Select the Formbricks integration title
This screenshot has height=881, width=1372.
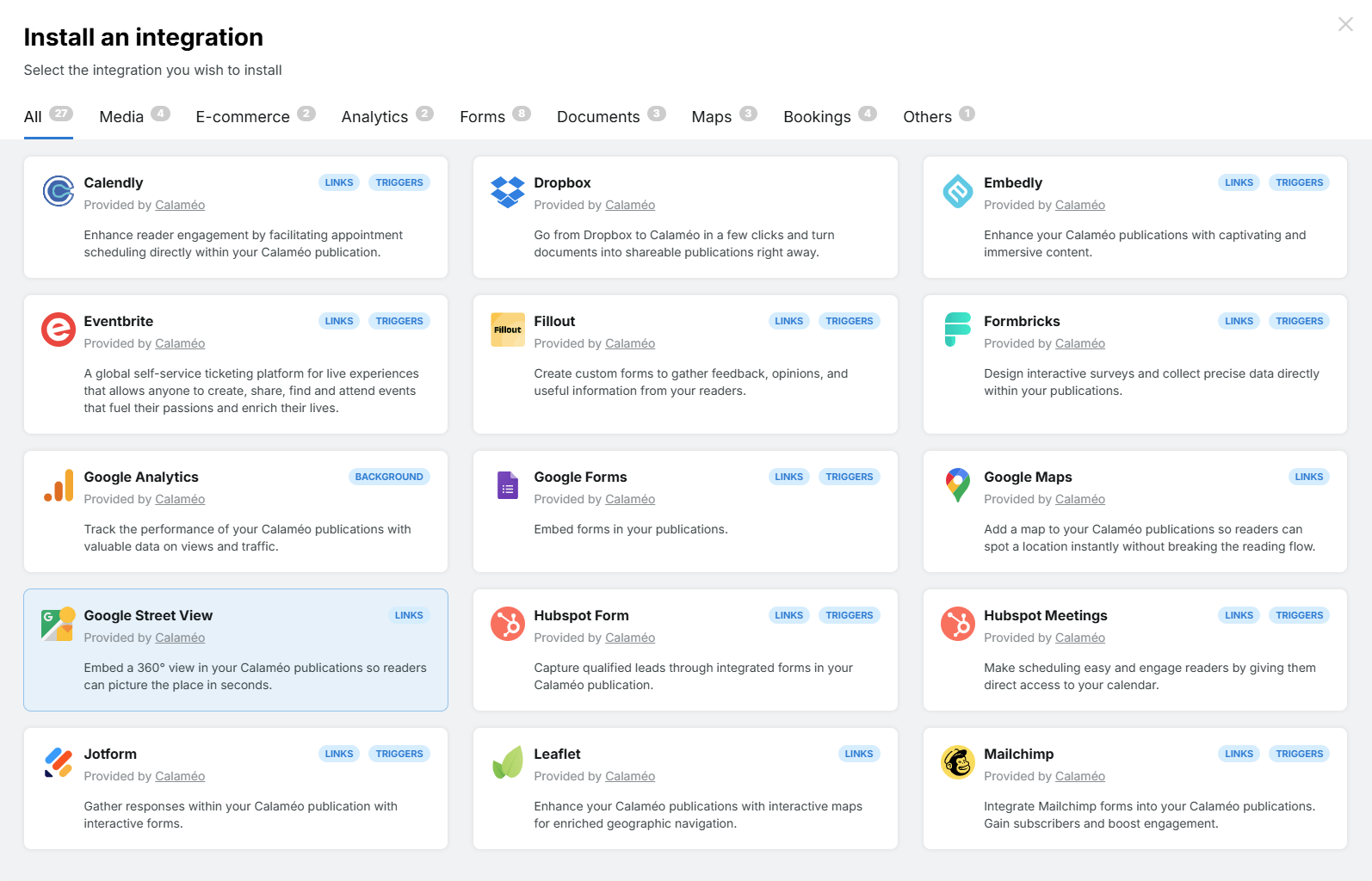[1022, 321]
